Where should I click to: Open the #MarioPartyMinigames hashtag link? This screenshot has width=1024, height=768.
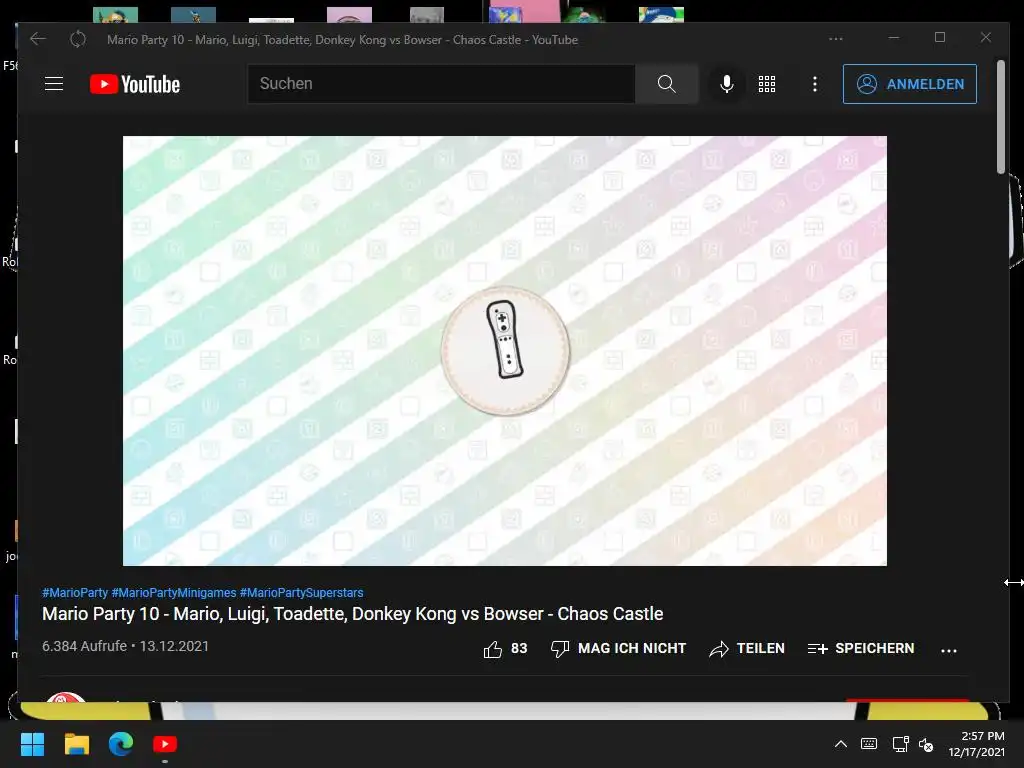174,593
